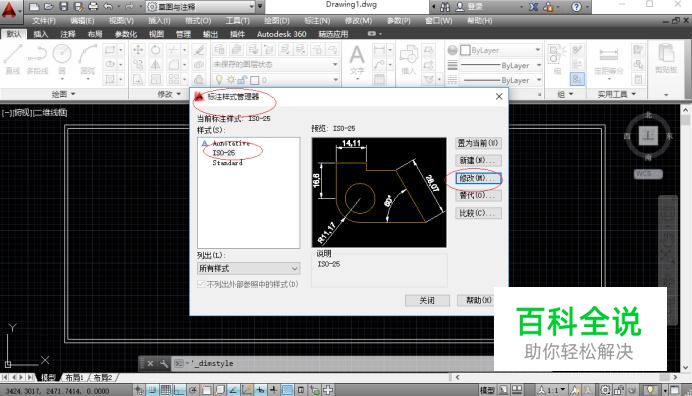Click the Plot printer icon
This screenshot has height=396, width=692.
[x=93, y=7]
